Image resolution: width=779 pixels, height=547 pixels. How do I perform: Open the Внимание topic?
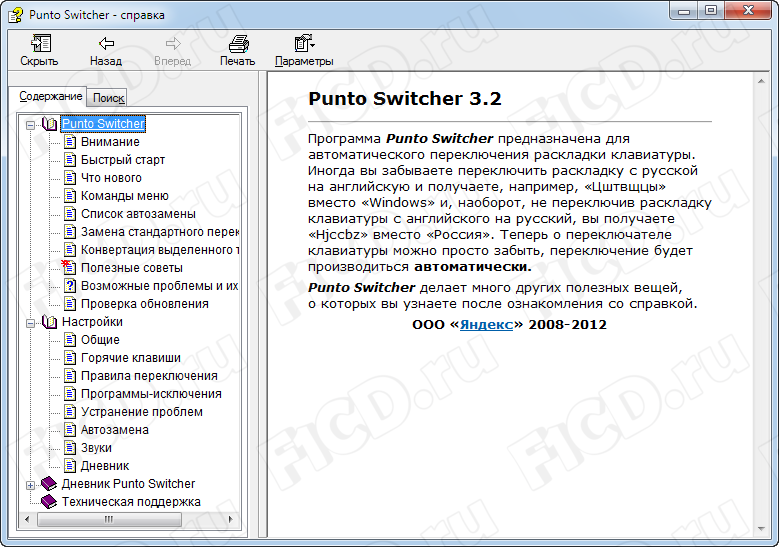(x=110, y=142)
